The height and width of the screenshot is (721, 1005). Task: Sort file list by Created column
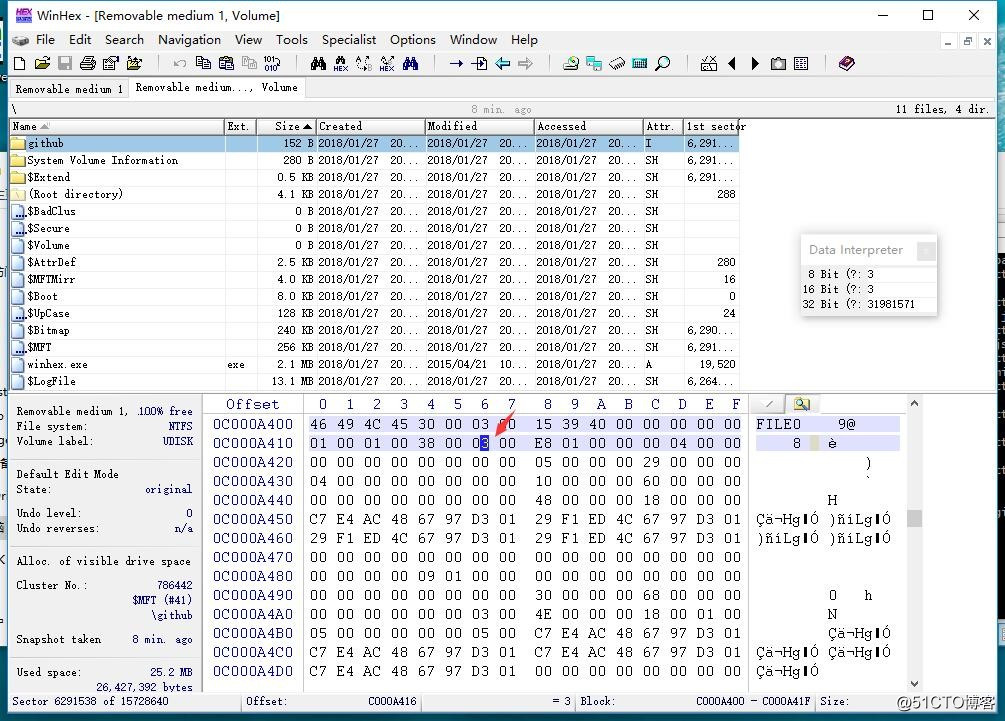click(370, 126)
